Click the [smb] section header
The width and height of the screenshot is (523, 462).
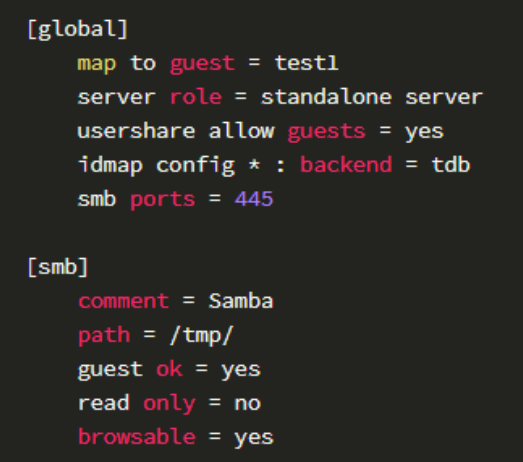(57, 267)
